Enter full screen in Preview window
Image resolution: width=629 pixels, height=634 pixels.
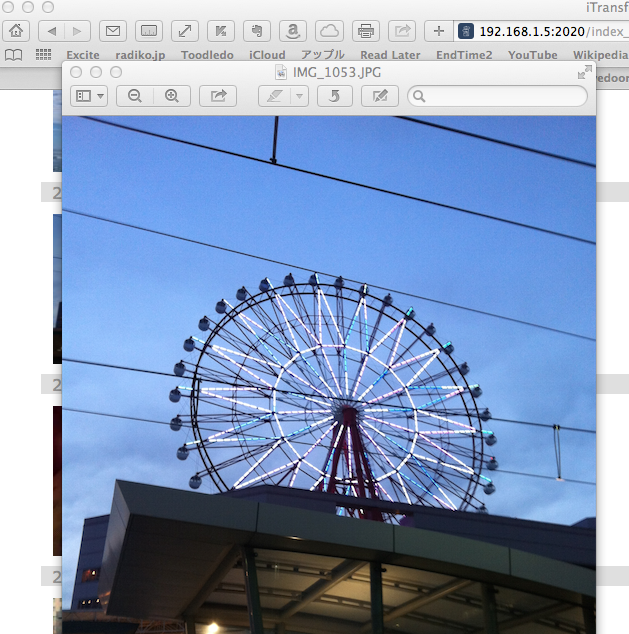[585, 72]
